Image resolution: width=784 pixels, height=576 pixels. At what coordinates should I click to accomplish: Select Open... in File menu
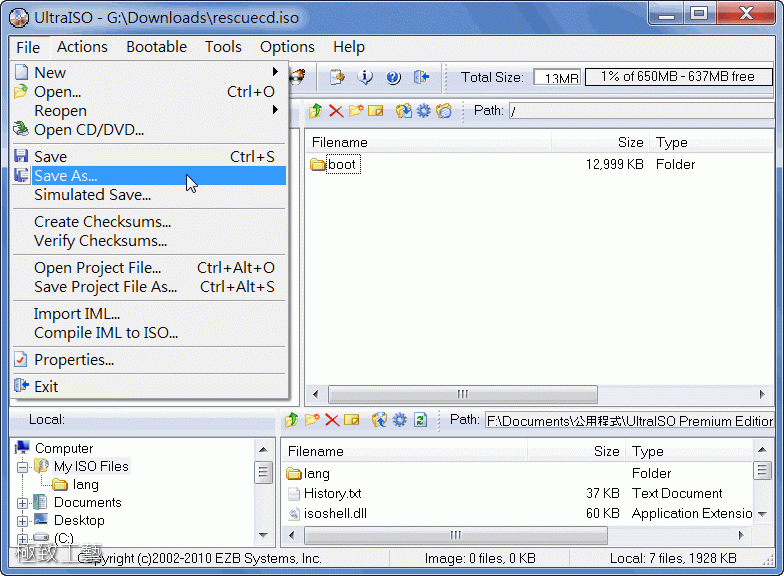pyautogui.click(x=149, y=92)
